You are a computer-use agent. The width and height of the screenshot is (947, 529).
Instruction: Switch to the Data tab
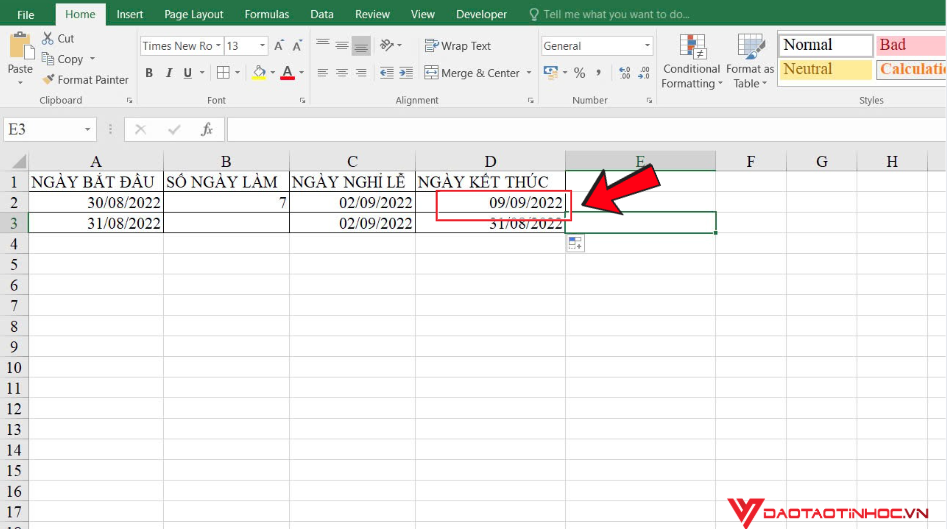point(322,14)
